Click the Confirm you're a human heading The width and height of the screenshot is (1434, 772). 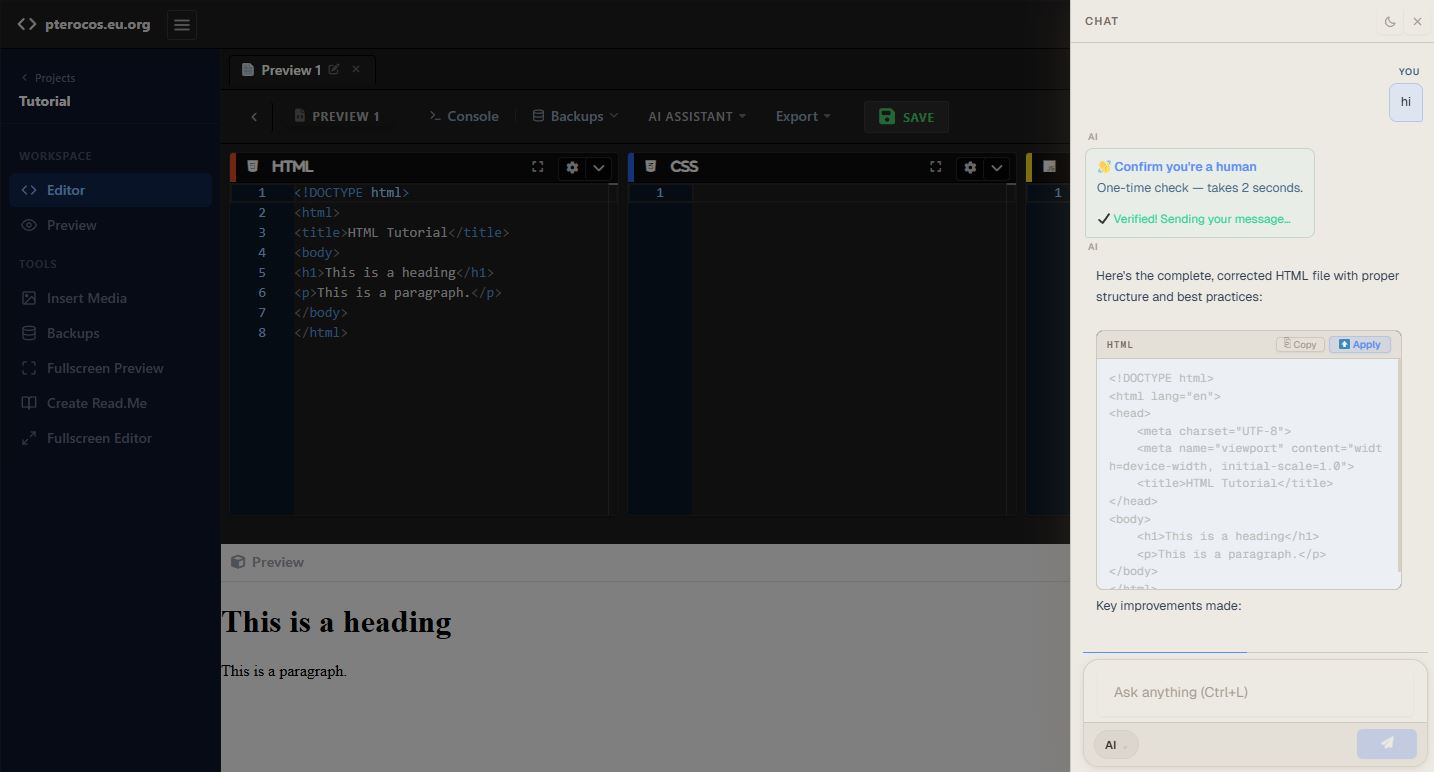1185,167
